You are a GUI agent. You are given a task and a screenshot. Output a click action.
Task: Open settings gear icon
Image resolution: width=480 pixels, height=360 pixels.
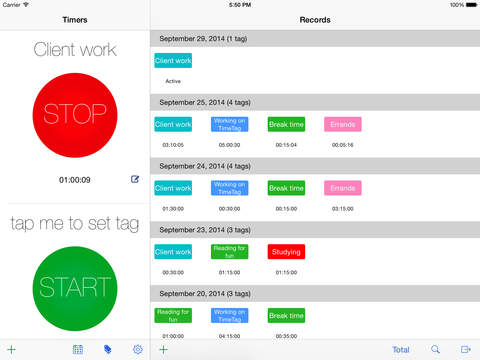138,349
